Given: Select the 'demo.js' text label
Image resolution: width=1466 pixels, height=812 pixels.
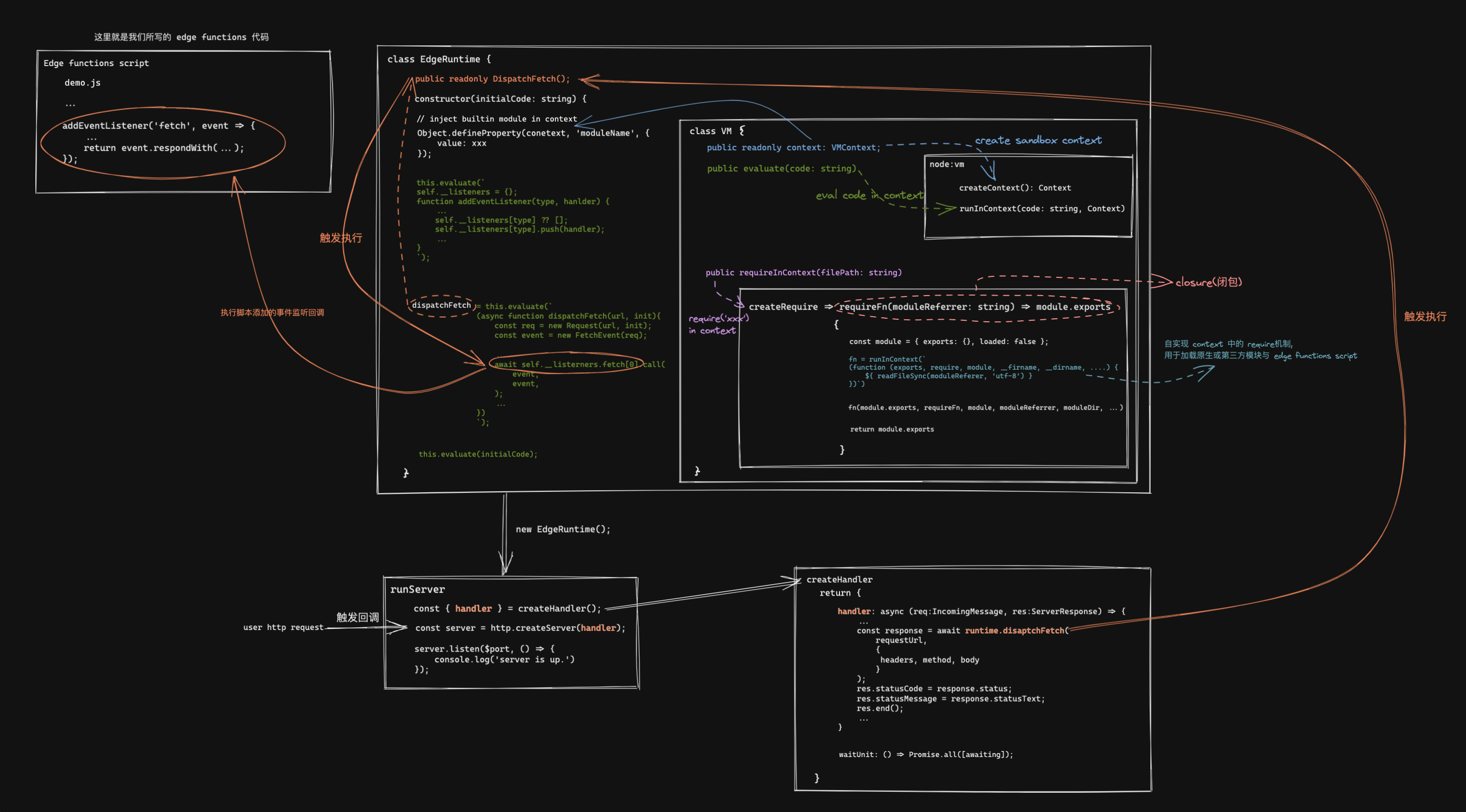Looking at the screenshot, I should 83,83.
